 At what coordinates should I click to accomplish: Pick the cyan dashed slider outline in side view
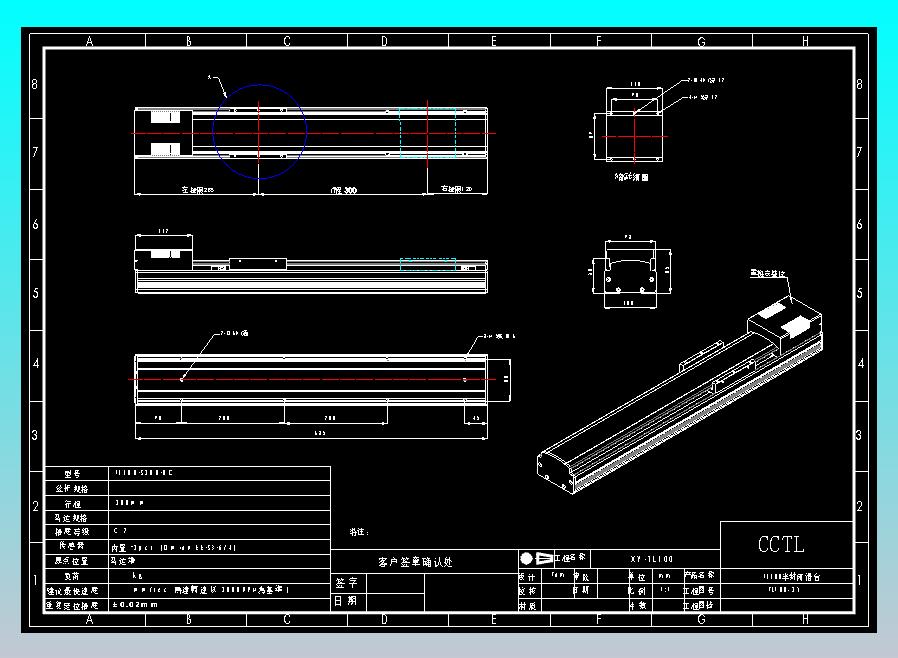428,264
